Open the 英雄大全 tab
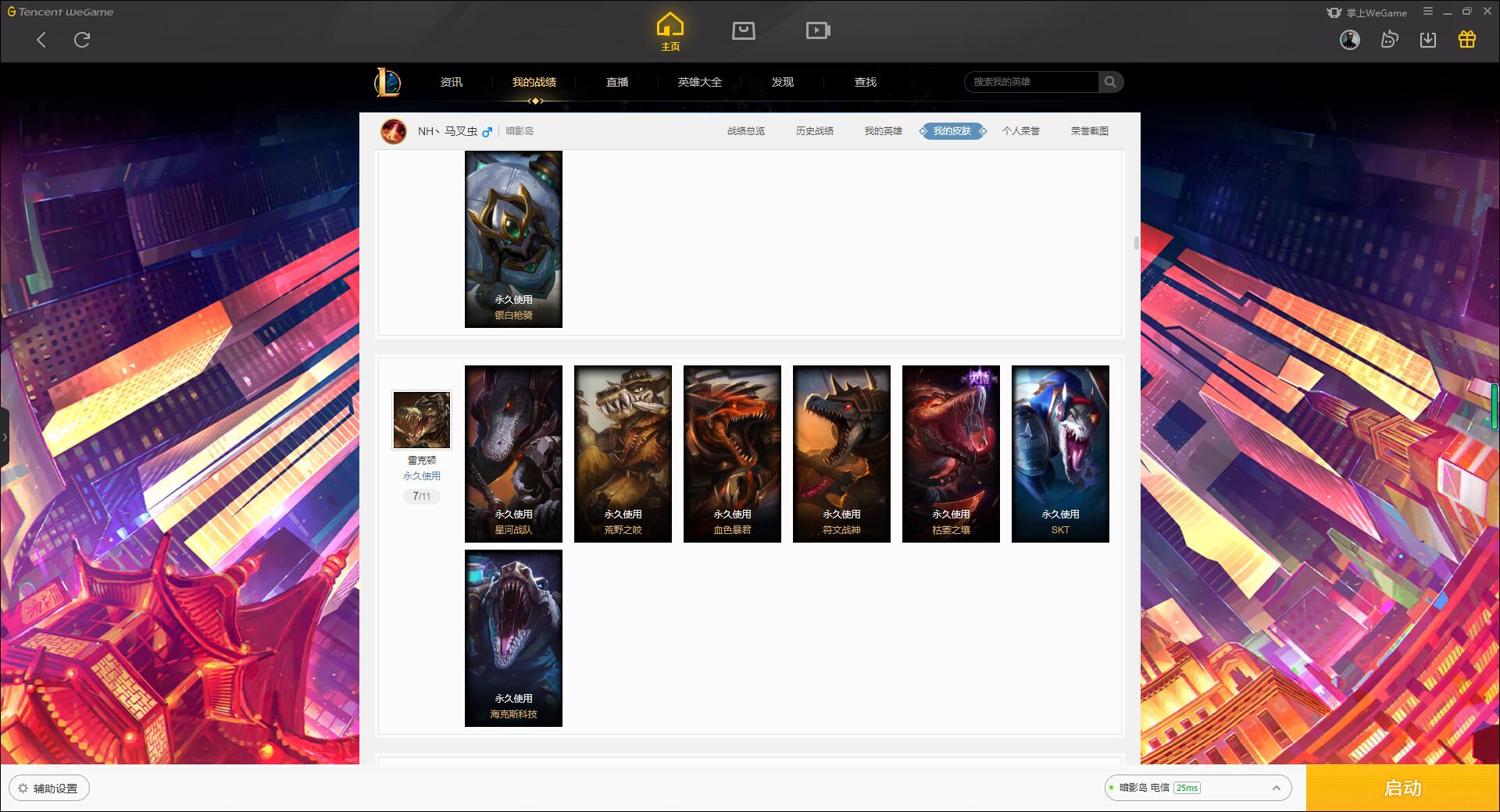1500x812 pixels. coord(700,82)
